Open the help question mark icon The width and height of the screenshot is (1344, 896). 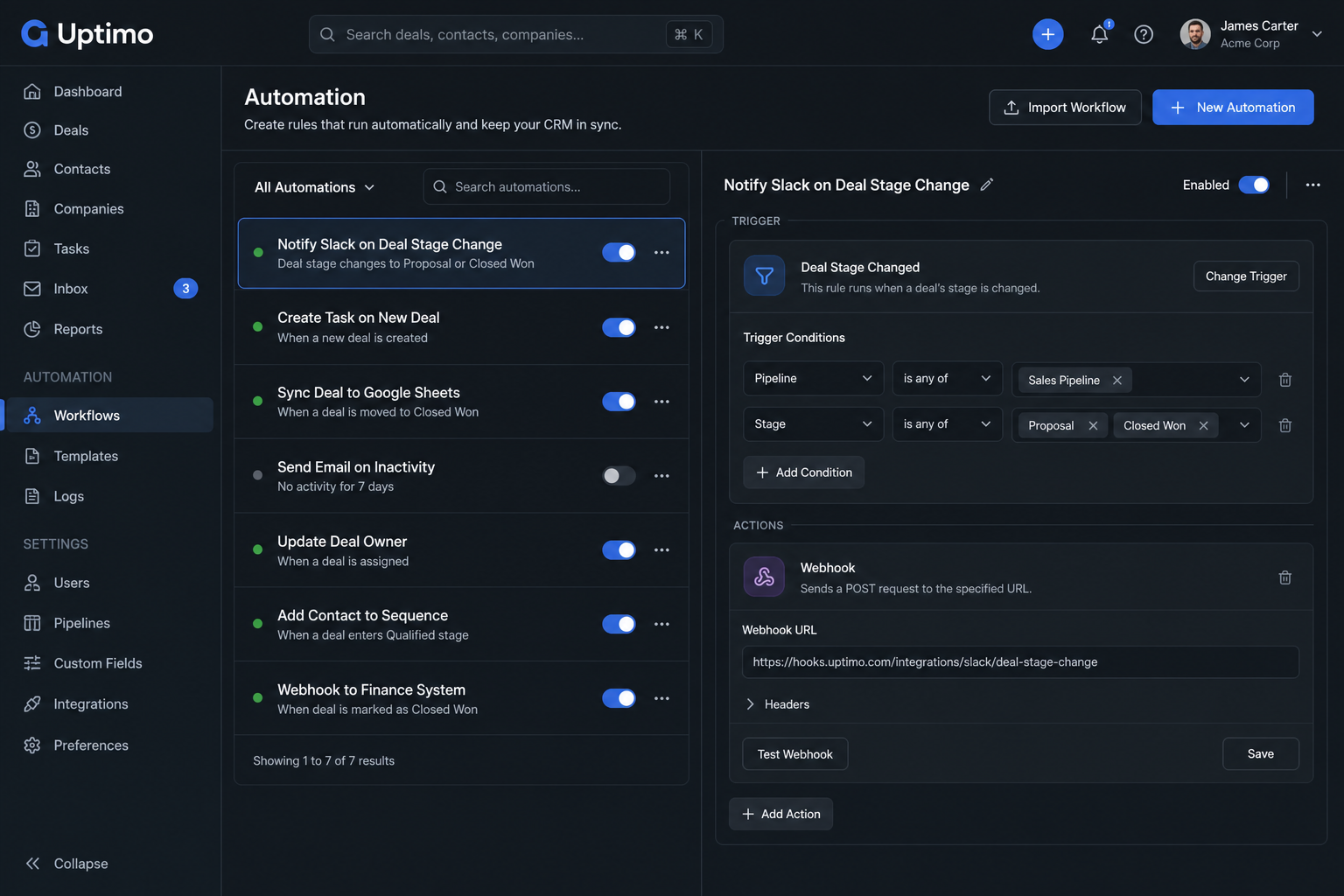pyautogui.click(x=1144, y=34)
